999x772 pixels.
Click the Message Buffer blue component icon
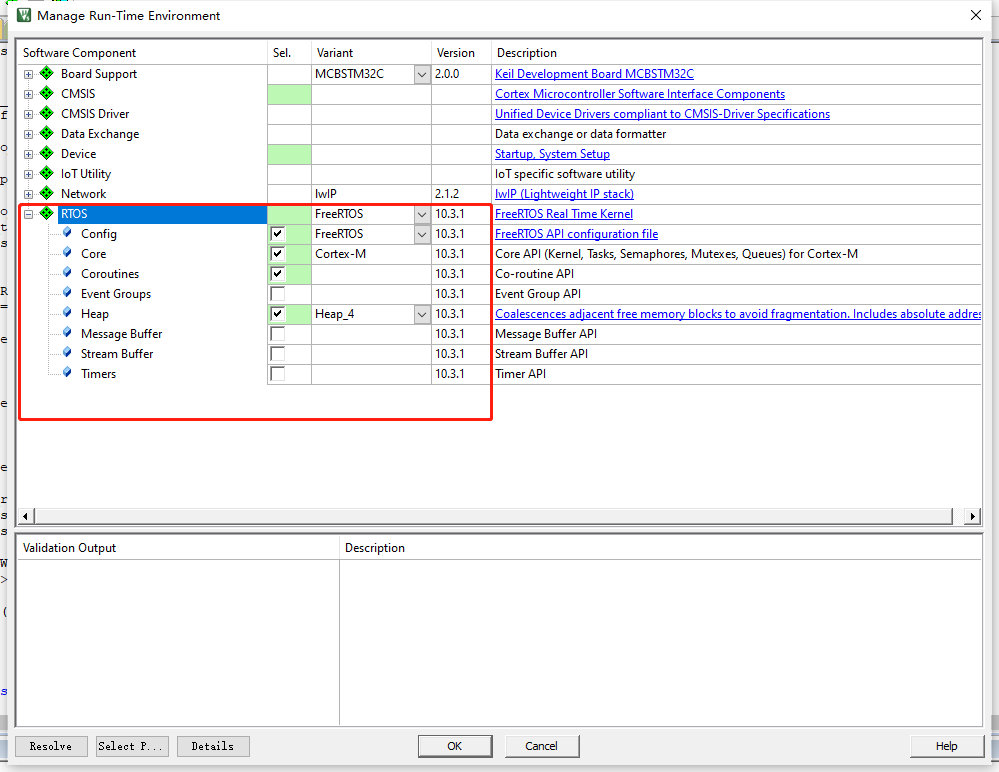point(68,332)
